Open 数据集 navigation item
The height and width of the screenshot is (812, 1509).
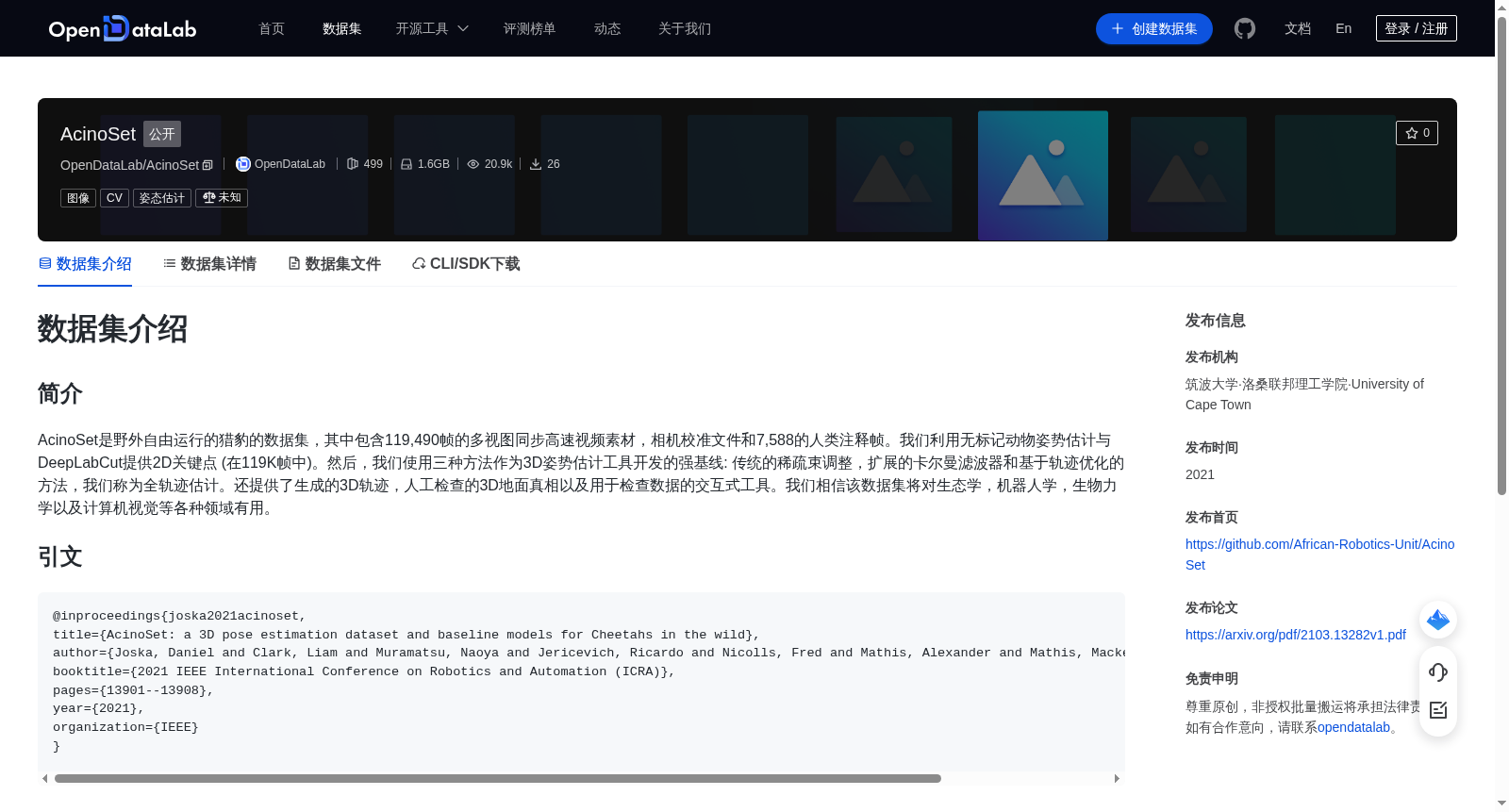pyautogui.click(x=342, y=28)
